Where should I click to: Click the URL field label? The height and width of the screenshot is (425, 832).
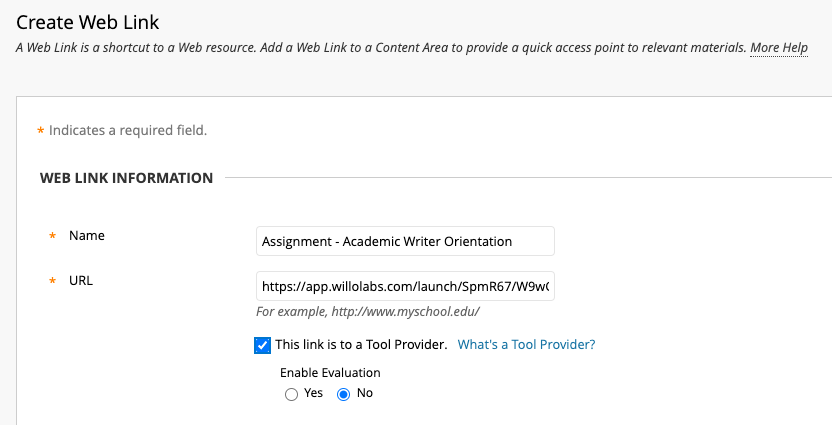81,281
